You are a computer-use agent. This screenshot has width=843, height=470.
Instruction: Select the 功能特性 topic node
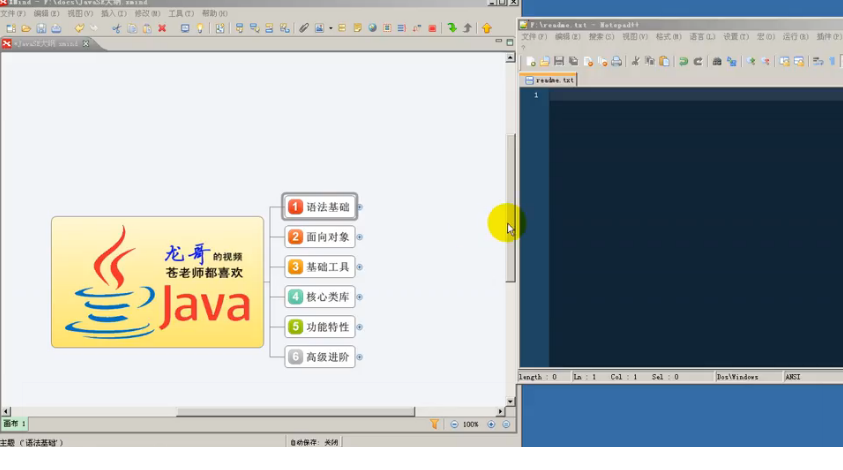(320, 327)
